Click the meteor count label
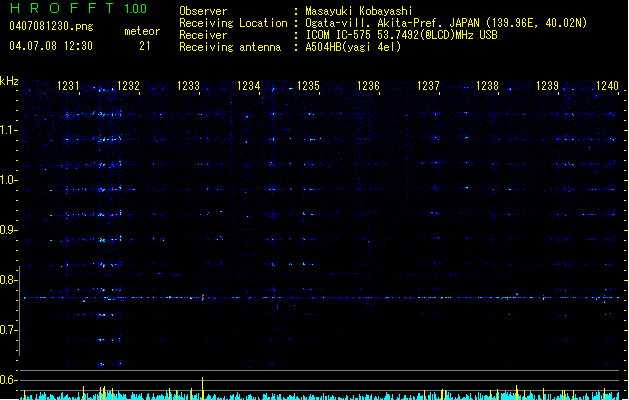 [x=142, y=31]
